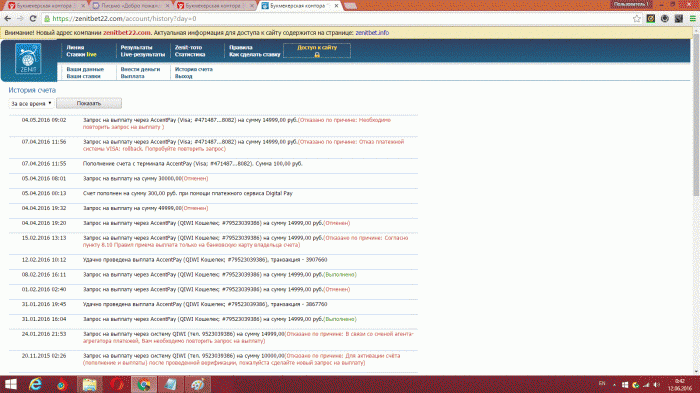Click the Показать button
The image size is (700, 393).
tap(89, 103)
